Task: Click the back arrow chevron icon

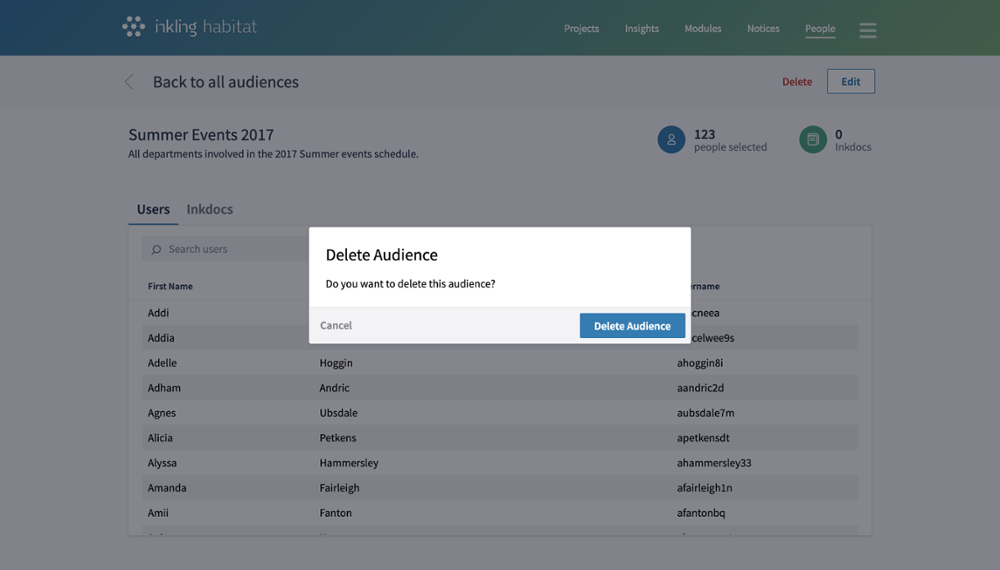Action: pos(129,82)
